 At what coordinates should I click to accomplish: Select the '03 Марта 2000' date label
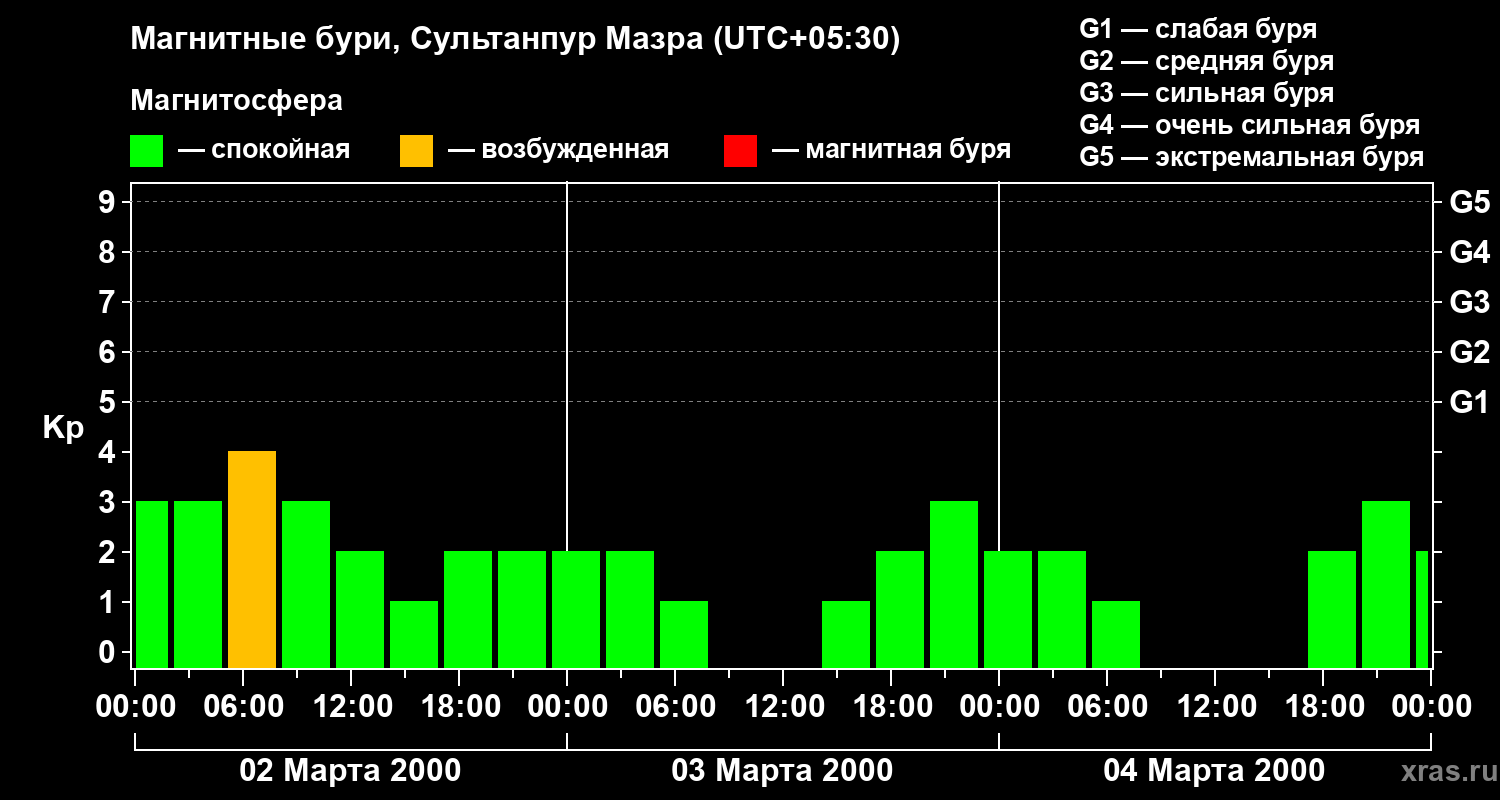click(782, 771)
